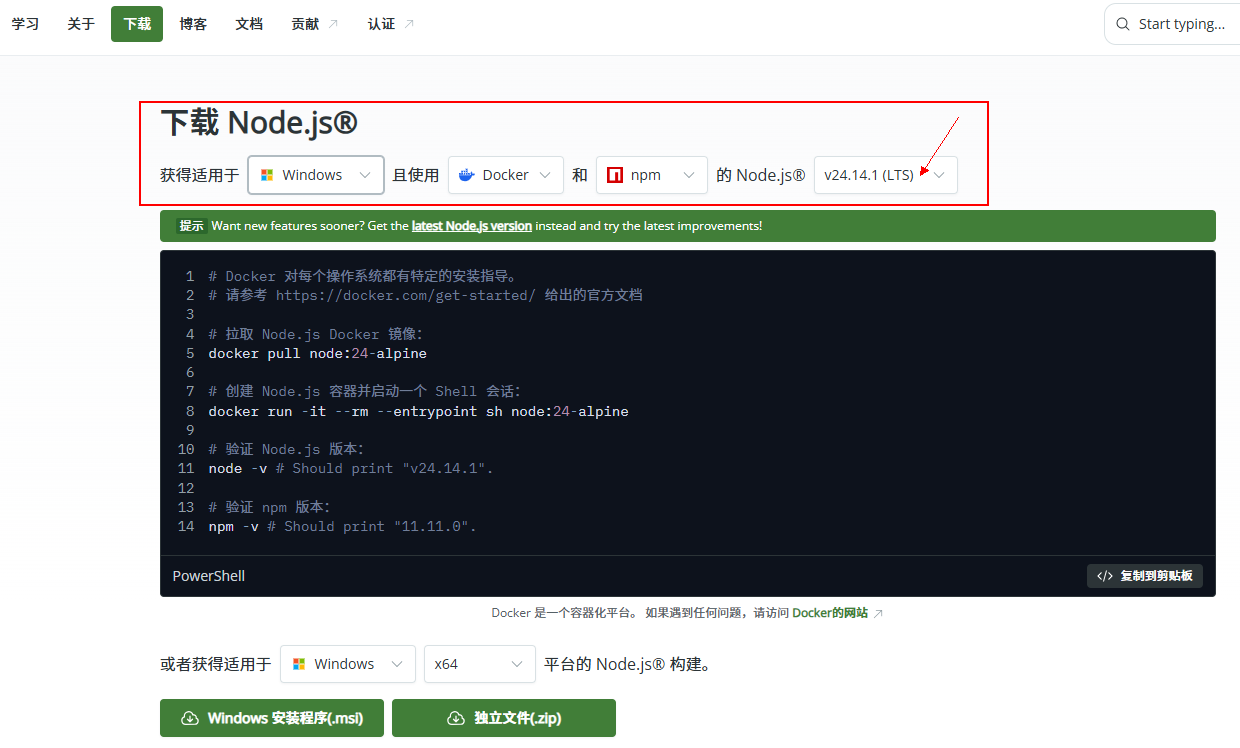Click the 下载 Node.js® page heading
This screenshot has width=1240, height=748.
coord(259,123)
